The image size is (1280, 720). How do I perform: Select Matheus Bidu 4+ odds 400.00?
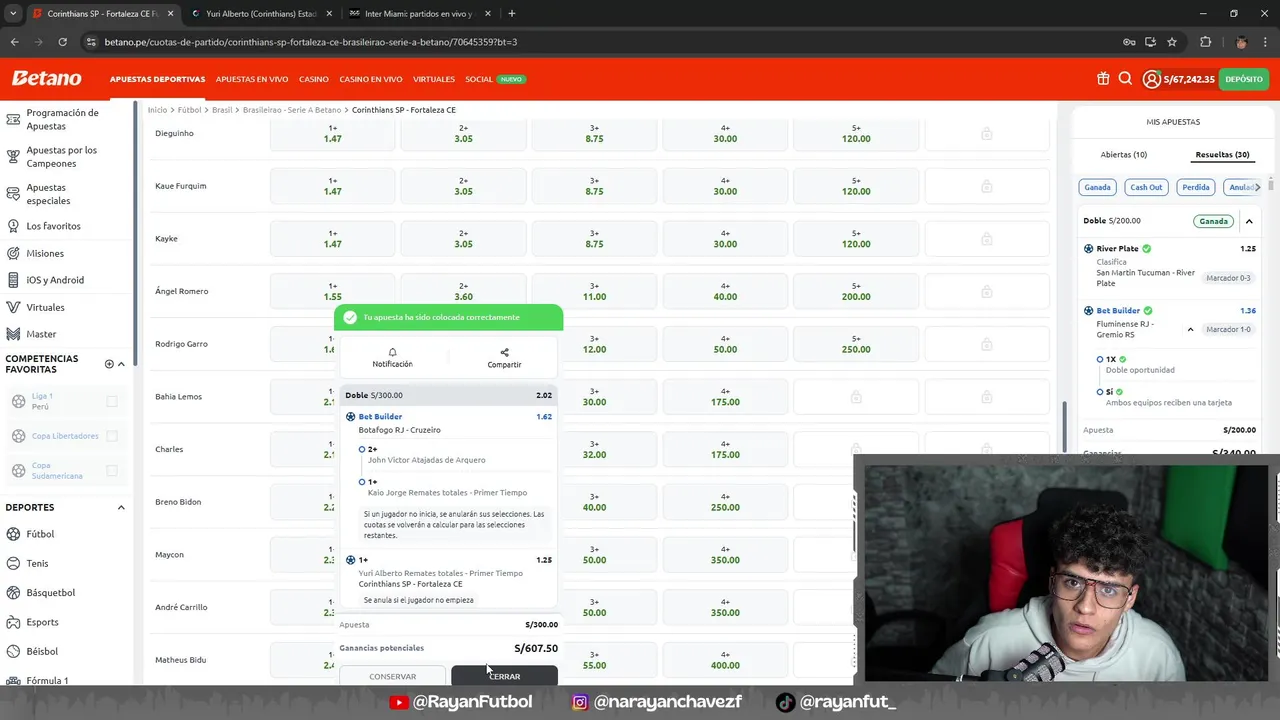(x=725, y=660)
